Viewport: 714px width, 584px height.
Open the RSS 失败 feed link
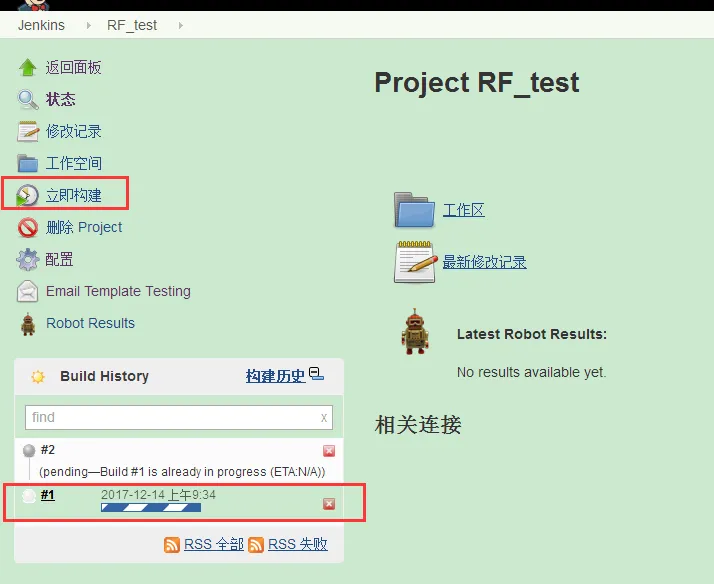[x=298, y=544]
